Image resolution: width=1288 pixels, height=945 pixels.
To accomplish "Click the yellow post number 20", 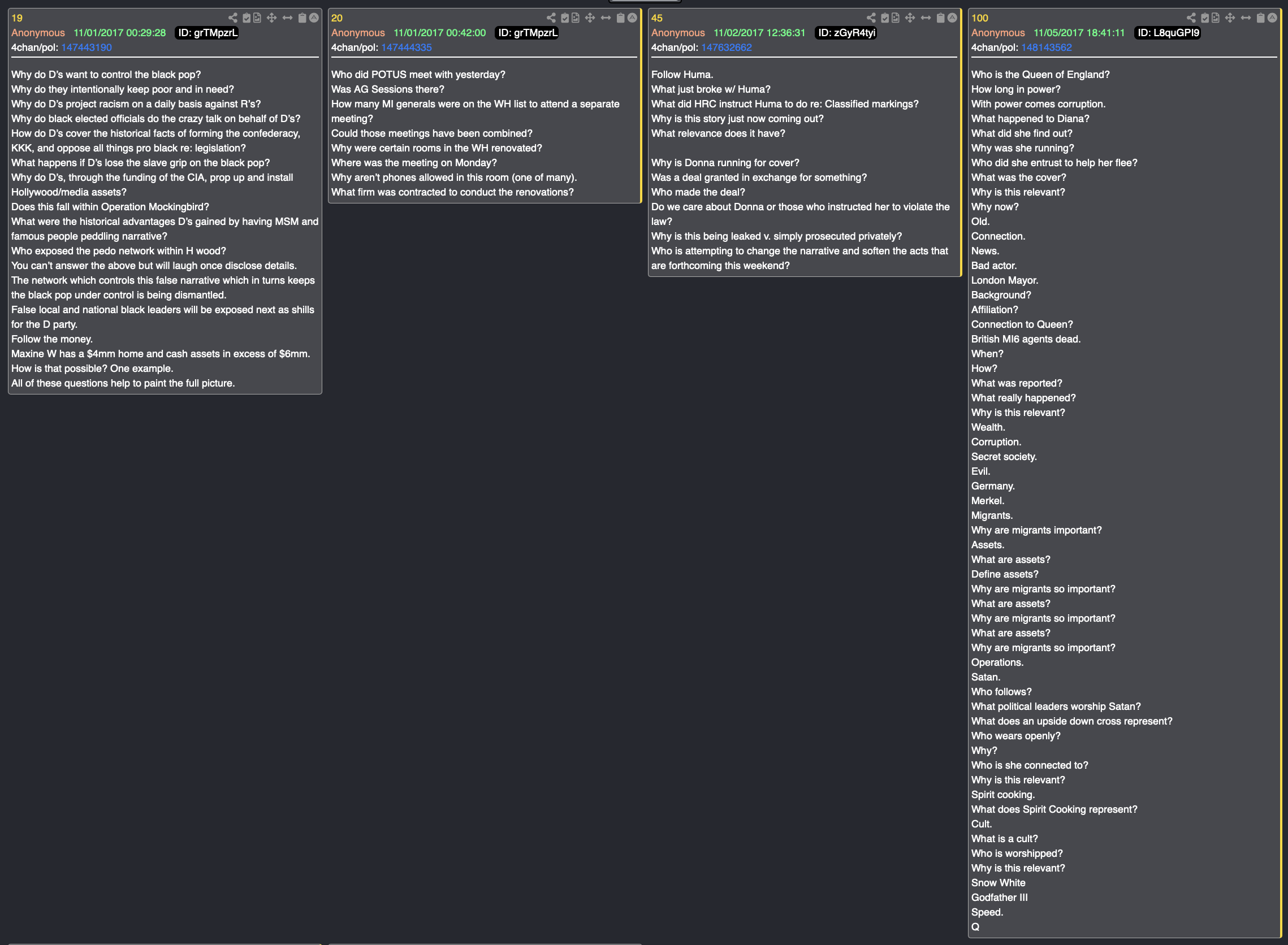I will (336, 18).
